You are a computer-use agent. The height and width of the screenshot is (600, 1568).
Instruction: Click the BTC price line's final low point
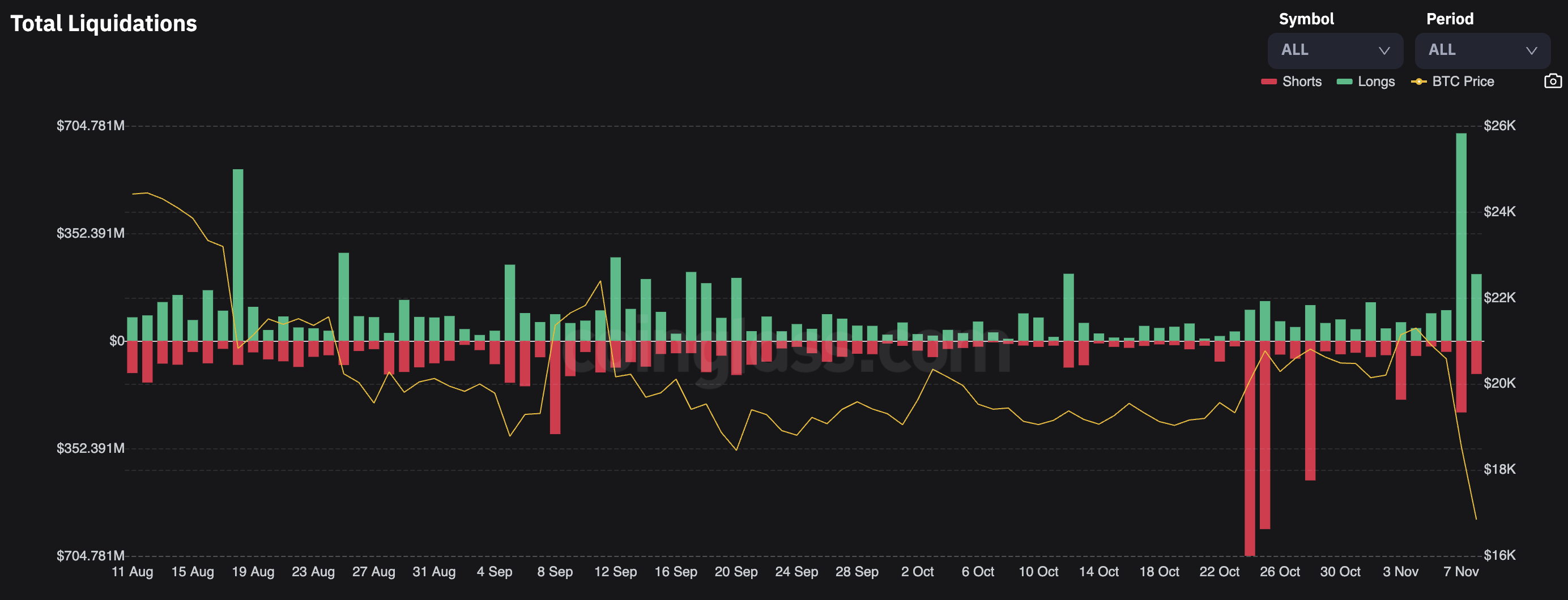[x=1476, y=518]
